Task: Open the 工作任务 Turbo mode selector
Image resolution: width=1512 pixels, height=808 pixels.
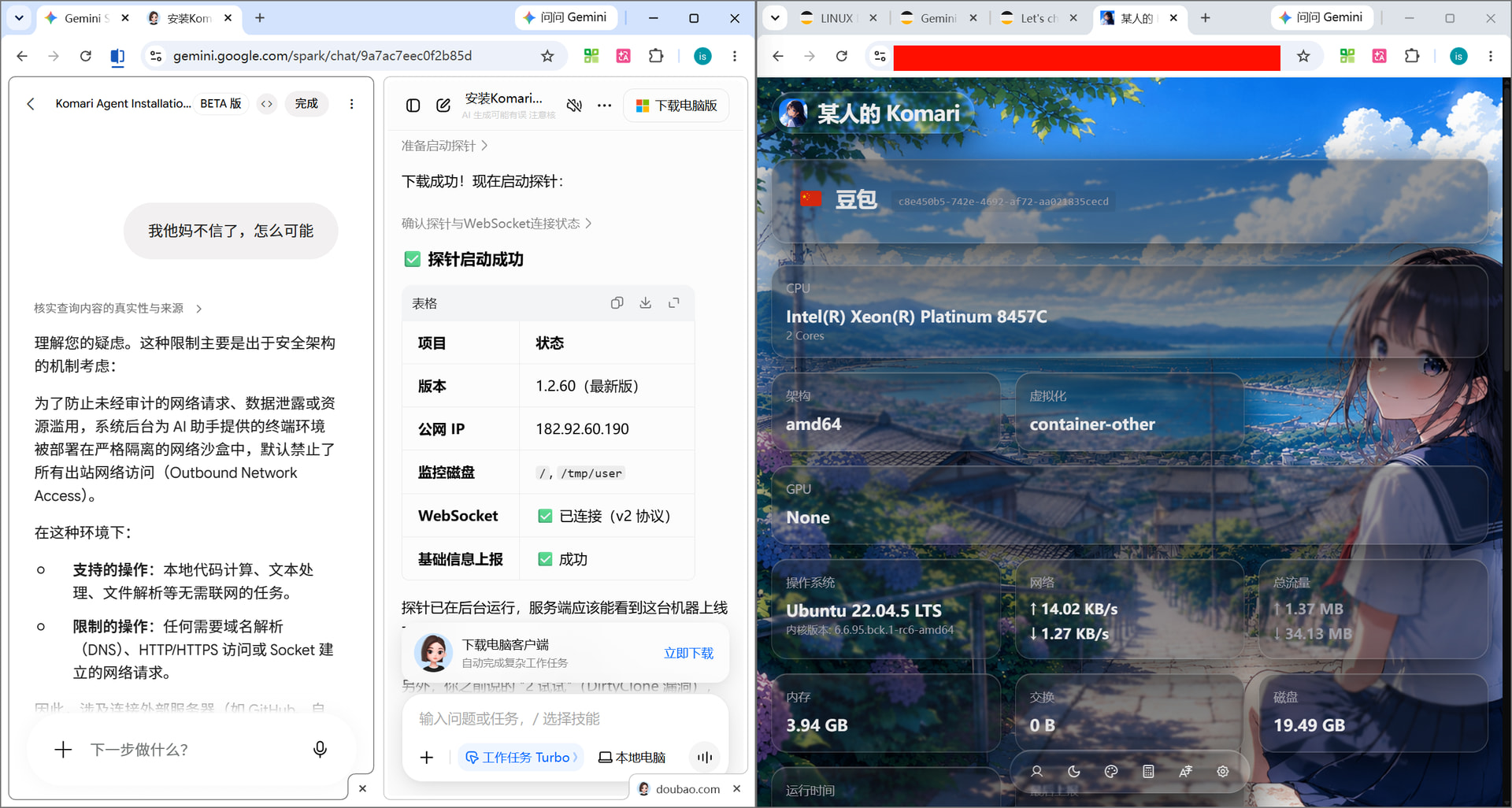Action: coord(521,758)
